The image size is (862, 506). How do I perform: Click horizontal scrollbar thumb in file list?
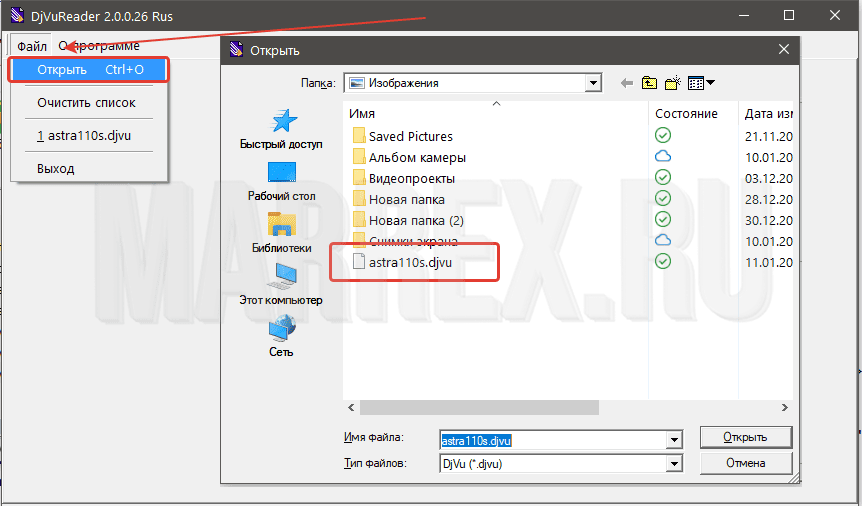479,408
